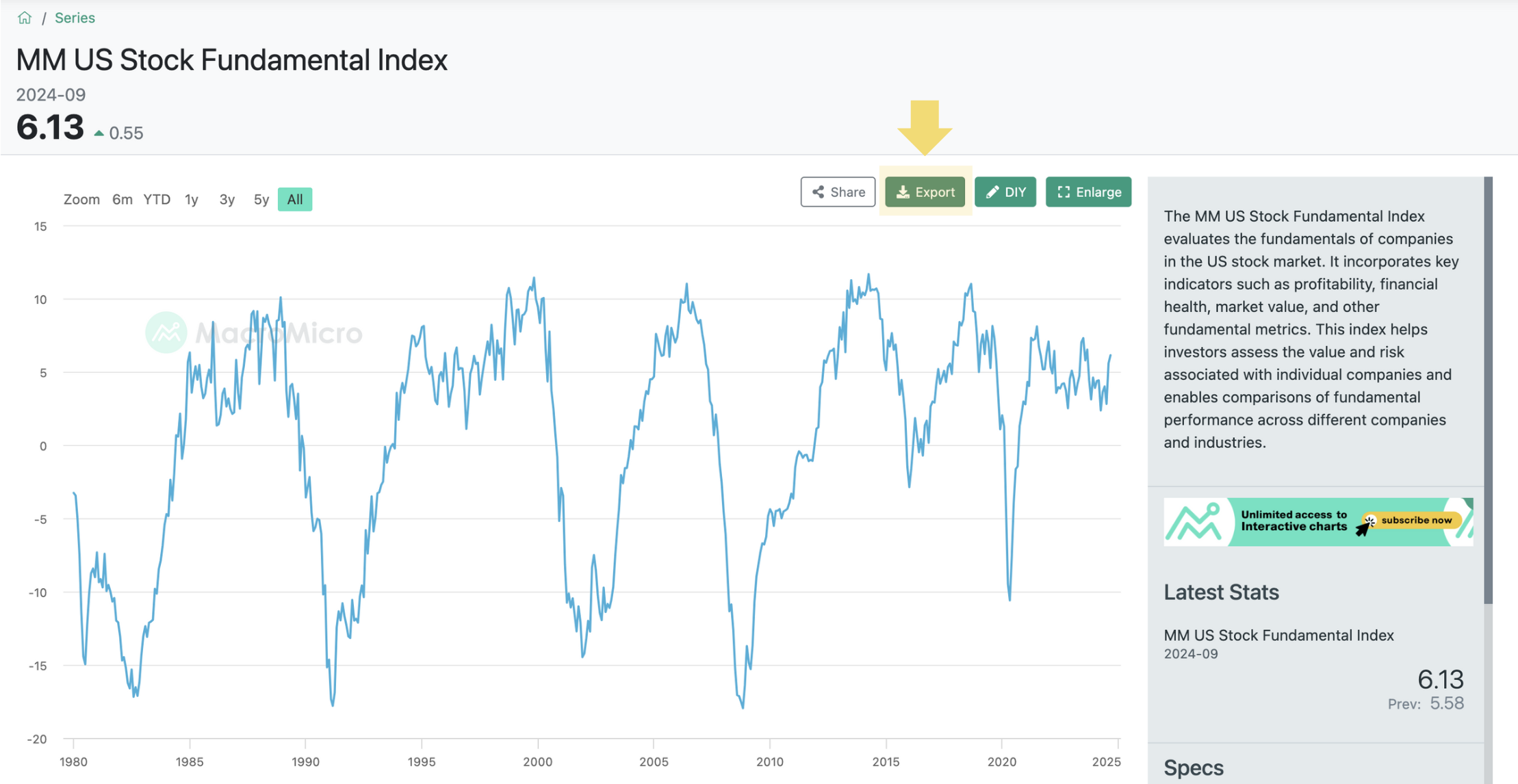Image resolution: width=1518 pixels, height=784 pixels.
Task: Click the 2010 x-axis label
Action: coord(769,761)
